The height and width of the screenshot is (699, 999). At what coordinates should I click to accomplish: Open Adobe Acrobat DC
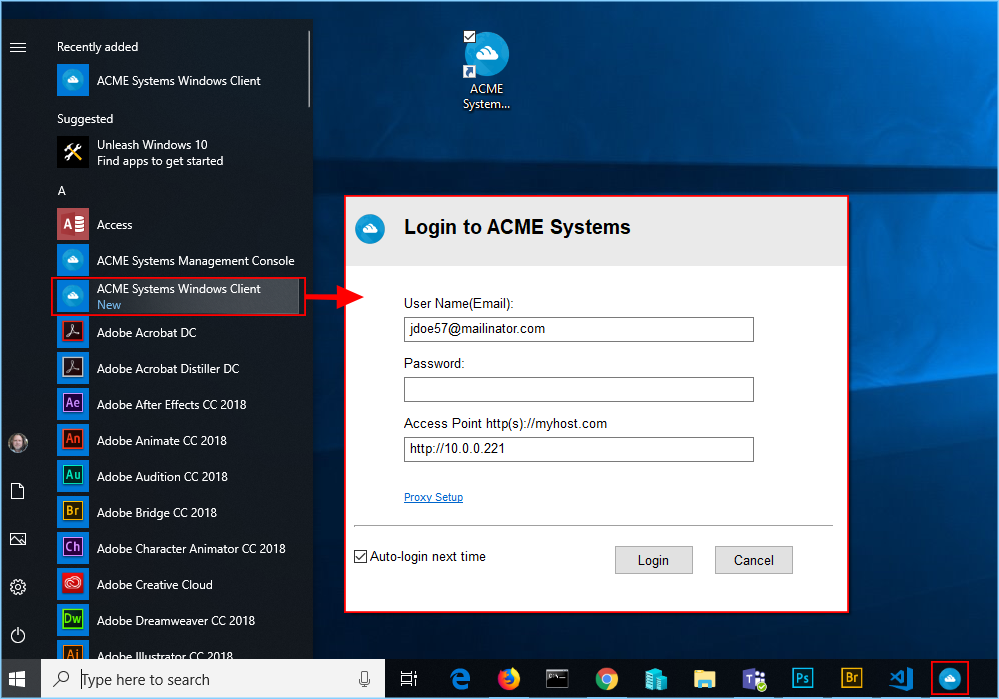pos(177,333)
